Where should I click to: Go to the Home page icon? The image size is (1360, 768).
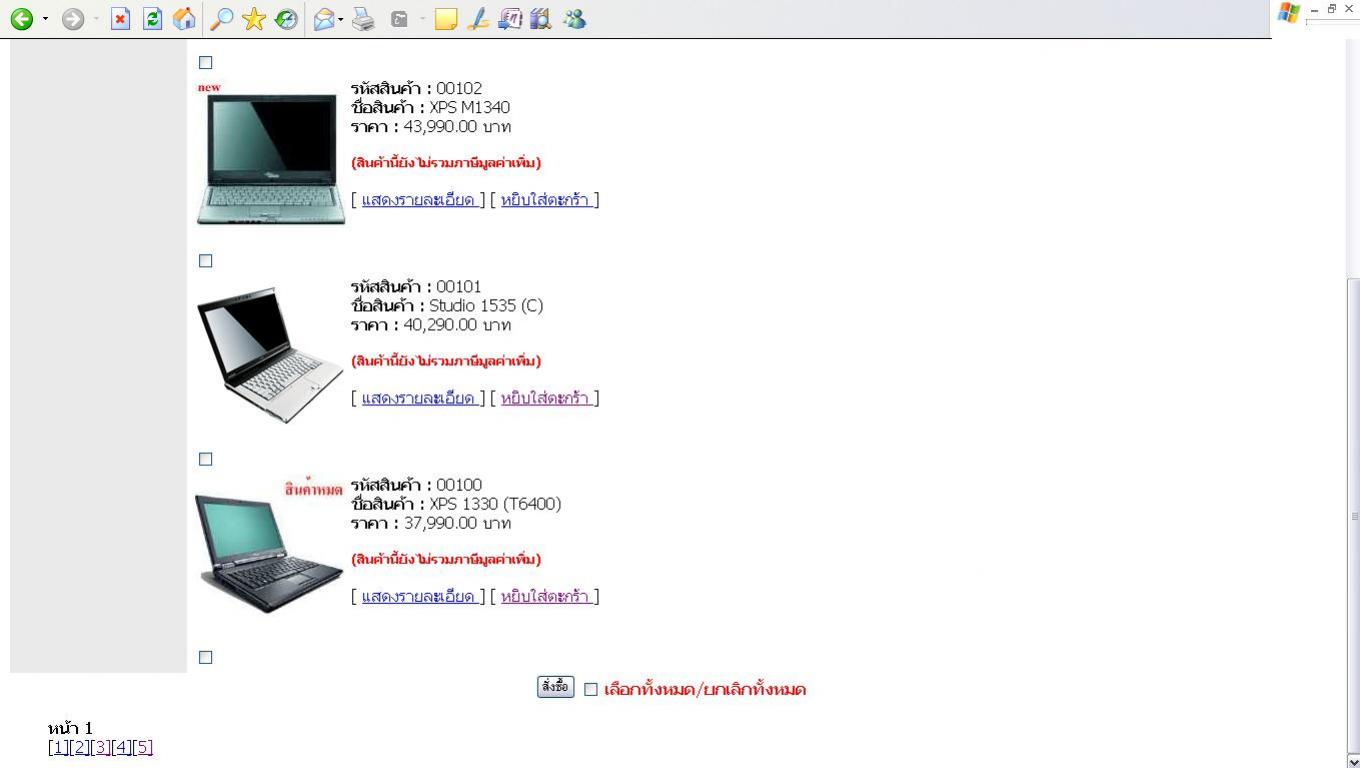184,19
